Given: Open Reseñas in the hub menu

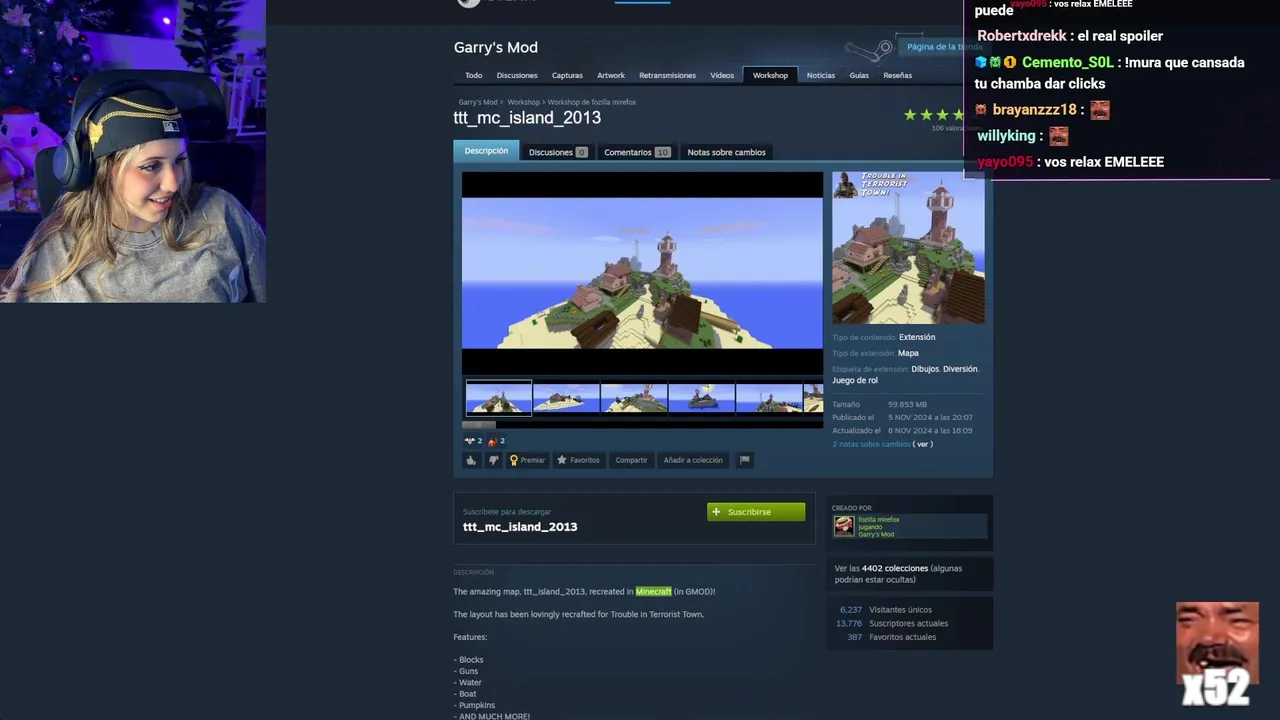Looking at the screenshot, I should [898, 75].
